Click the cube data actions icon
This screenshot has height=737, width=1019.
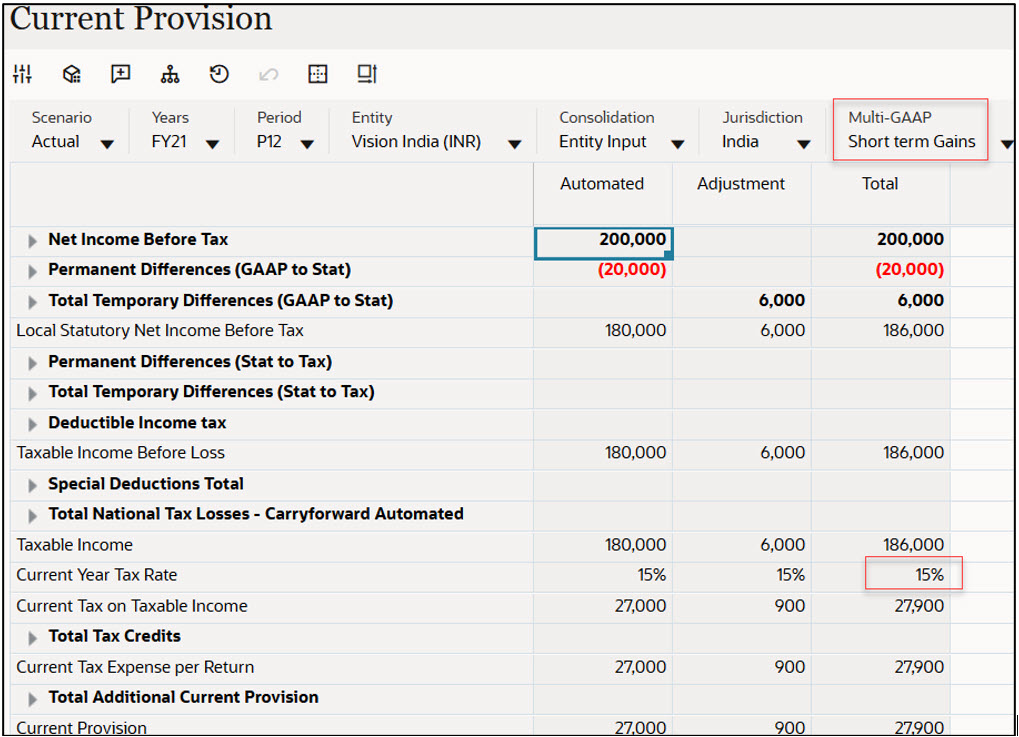click(x=71, y=74)
